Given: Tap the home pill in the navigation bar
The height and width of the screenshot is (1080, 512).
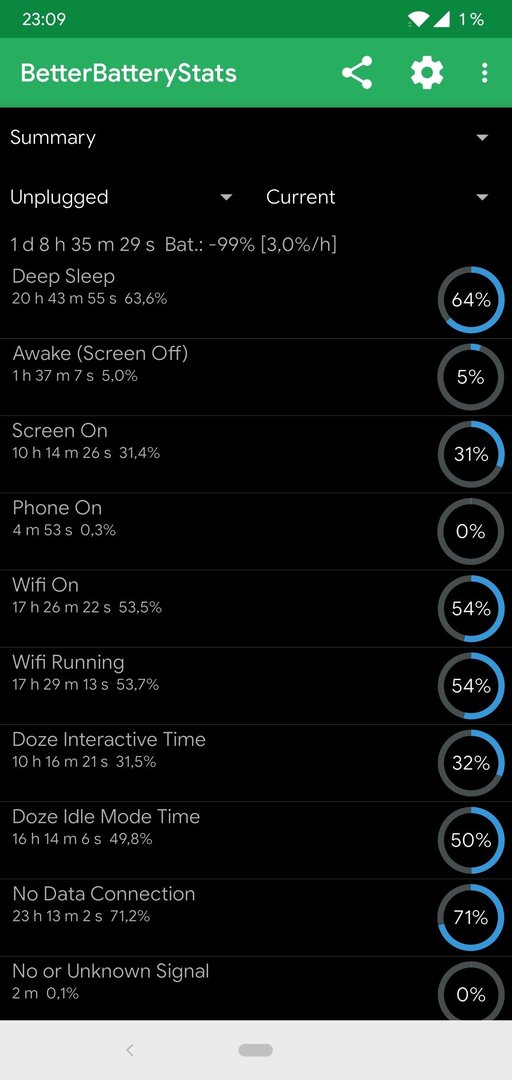Looking at the screenshot, I should tap(256, 1050).
